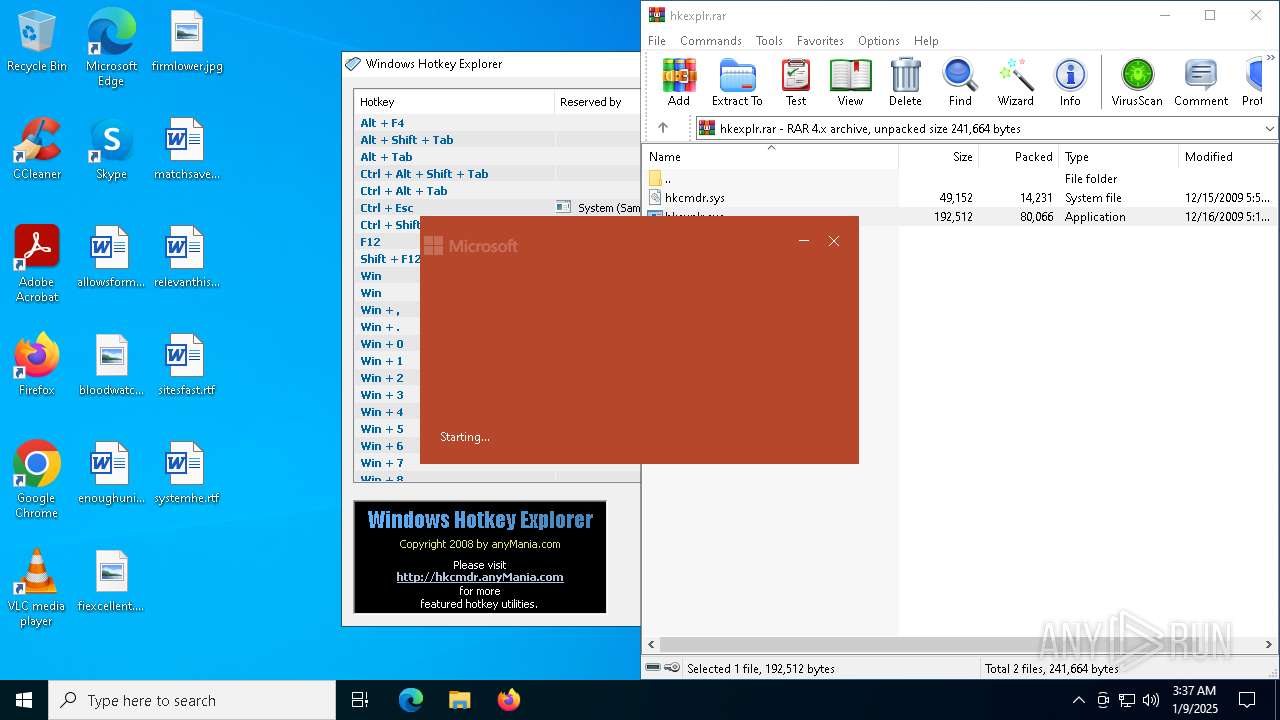Expand the archive path dropdown
This screenshot has height=720, width=1280.
click(1270, 128)
